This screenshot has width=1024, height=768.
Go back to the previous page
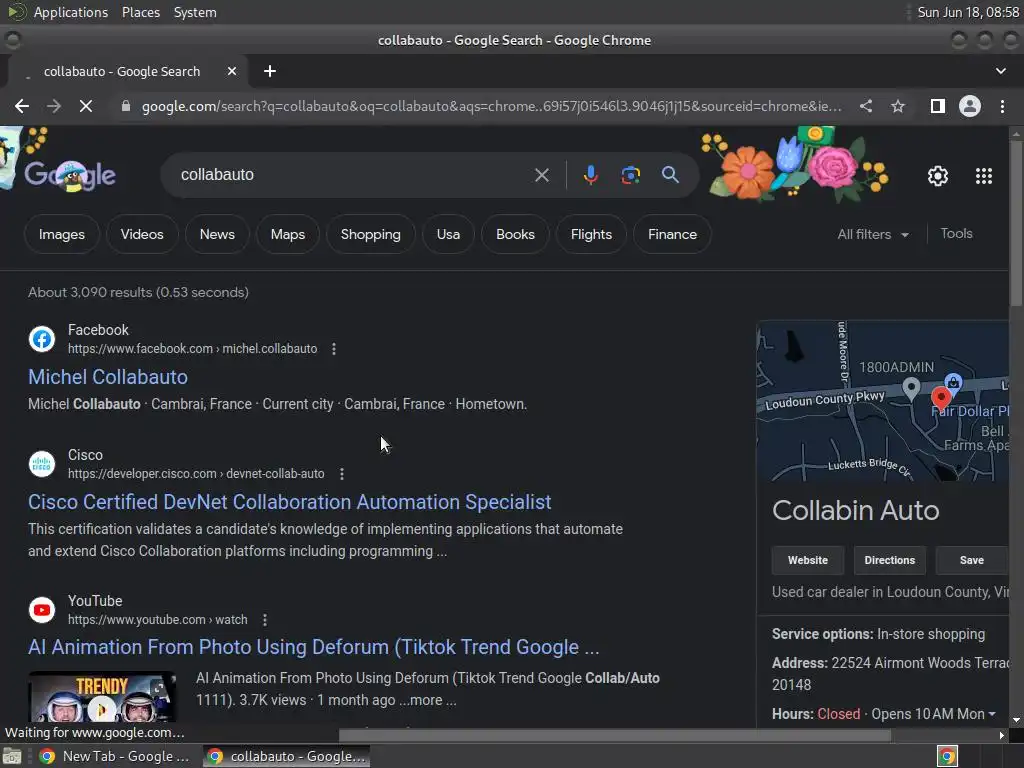[x=22, y=106]
